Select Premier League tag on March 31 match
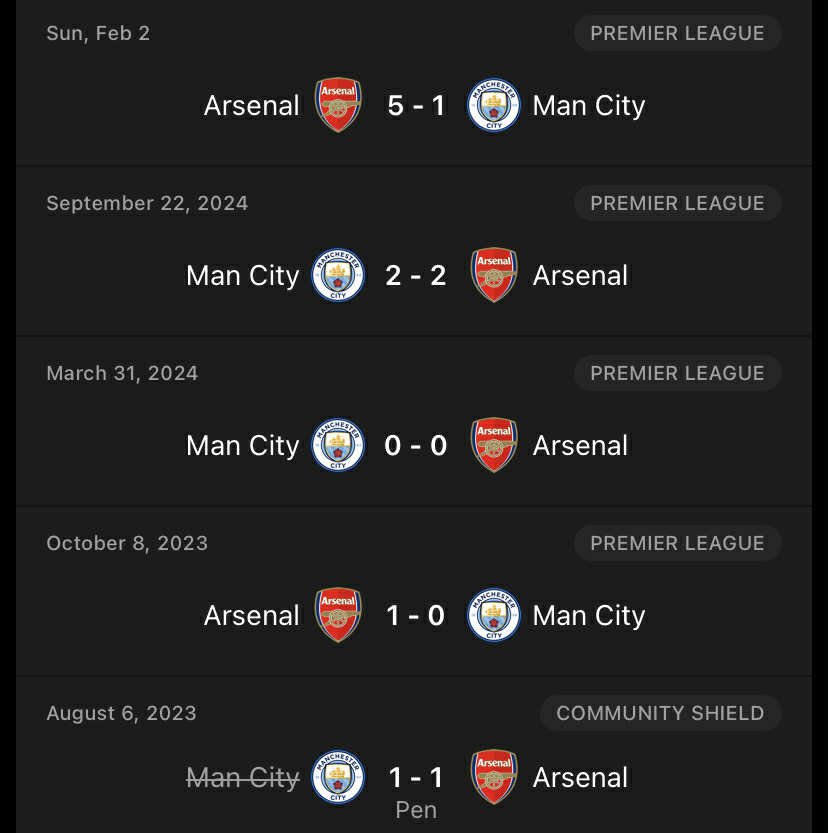The image size is (828, 833). point(677,373)
